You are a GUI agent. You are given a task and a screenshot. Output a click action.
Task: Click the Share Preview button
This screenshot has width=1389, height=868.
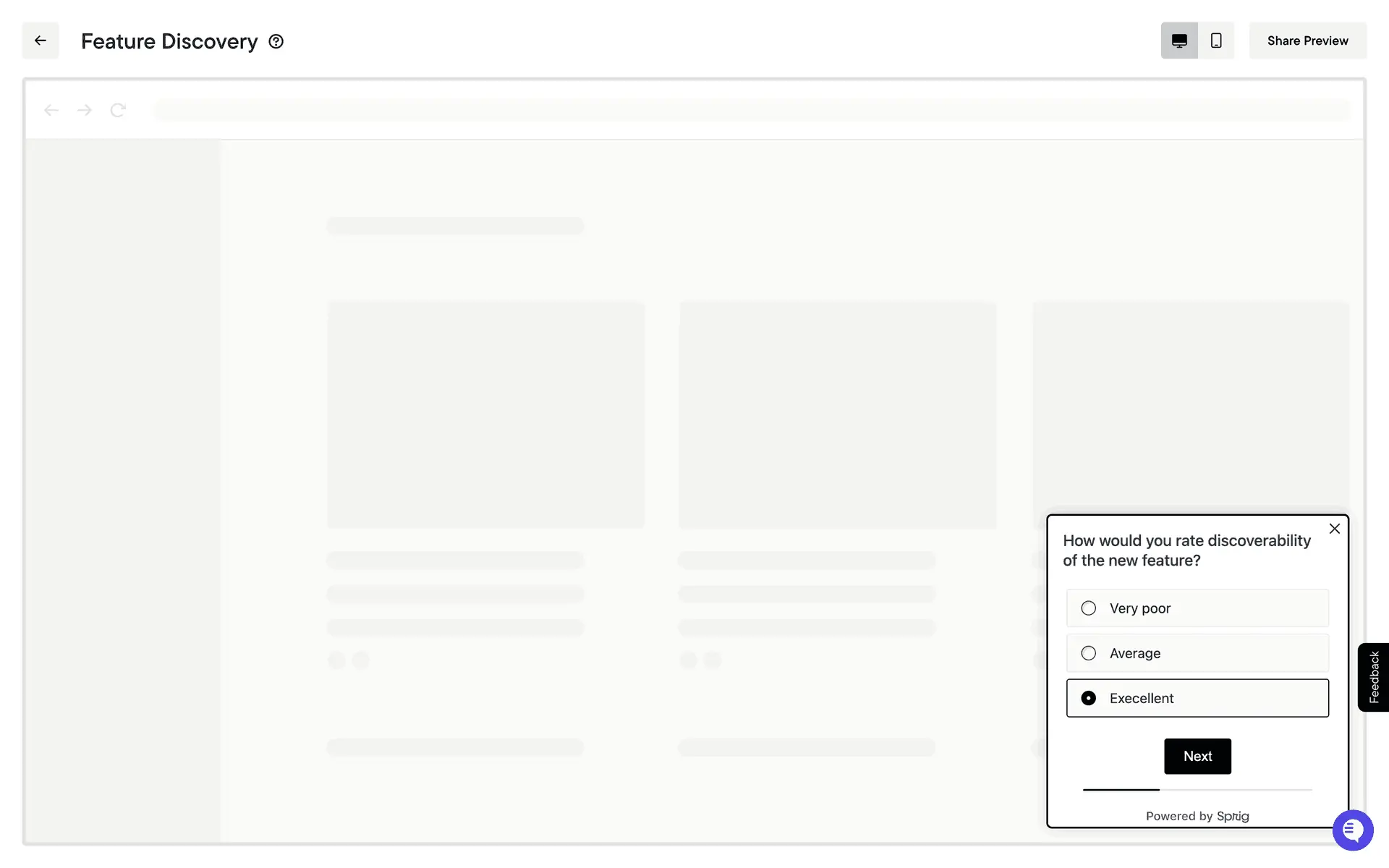coord(1307,41)
